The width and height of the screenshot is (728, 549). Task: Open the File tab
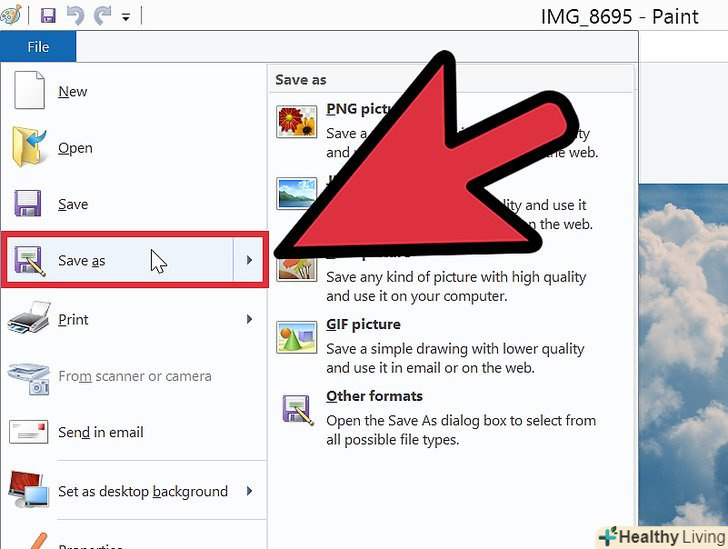tap(38, 46)
